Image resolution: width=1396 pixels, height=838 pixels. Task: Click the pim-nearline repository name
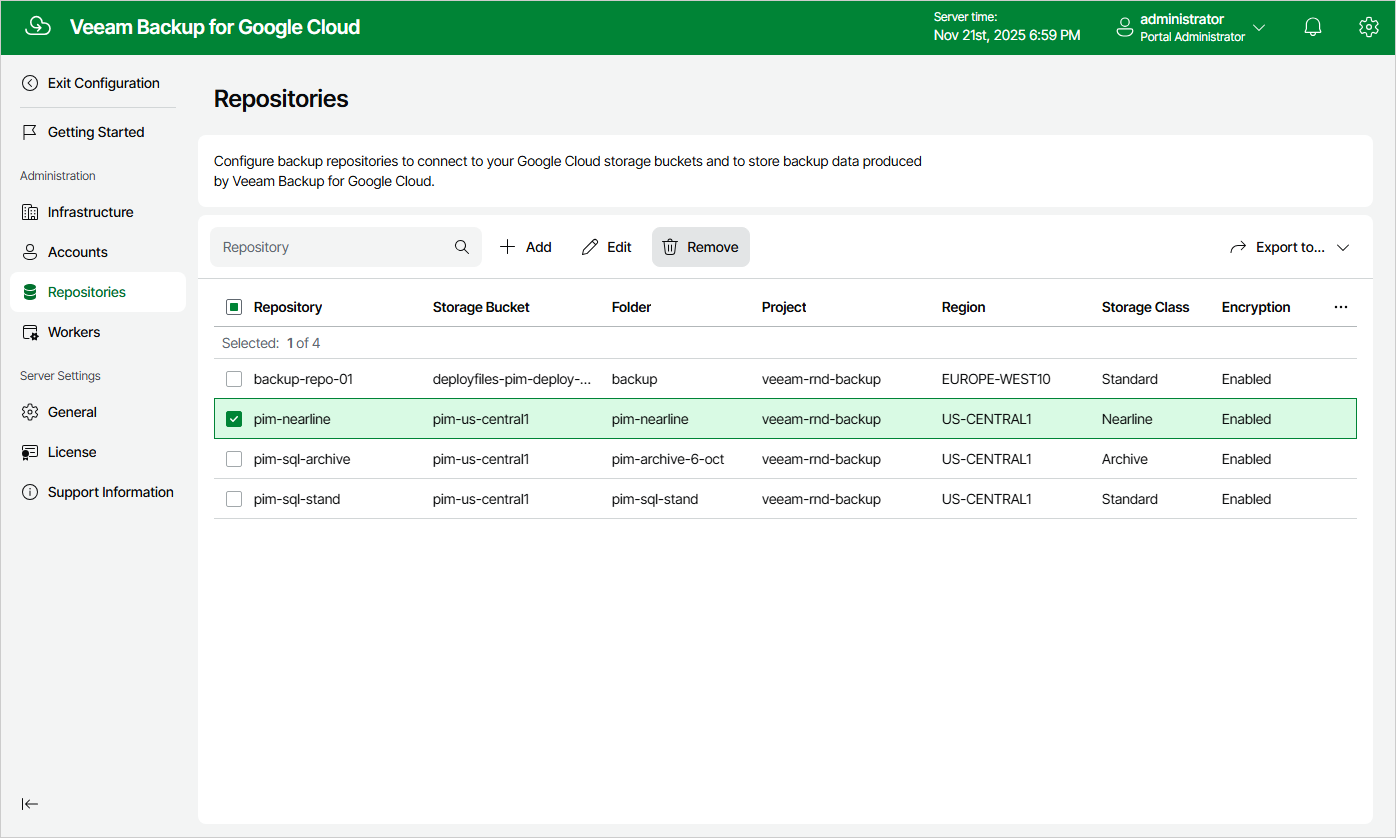pyautogui.click(x=292, y=419)
